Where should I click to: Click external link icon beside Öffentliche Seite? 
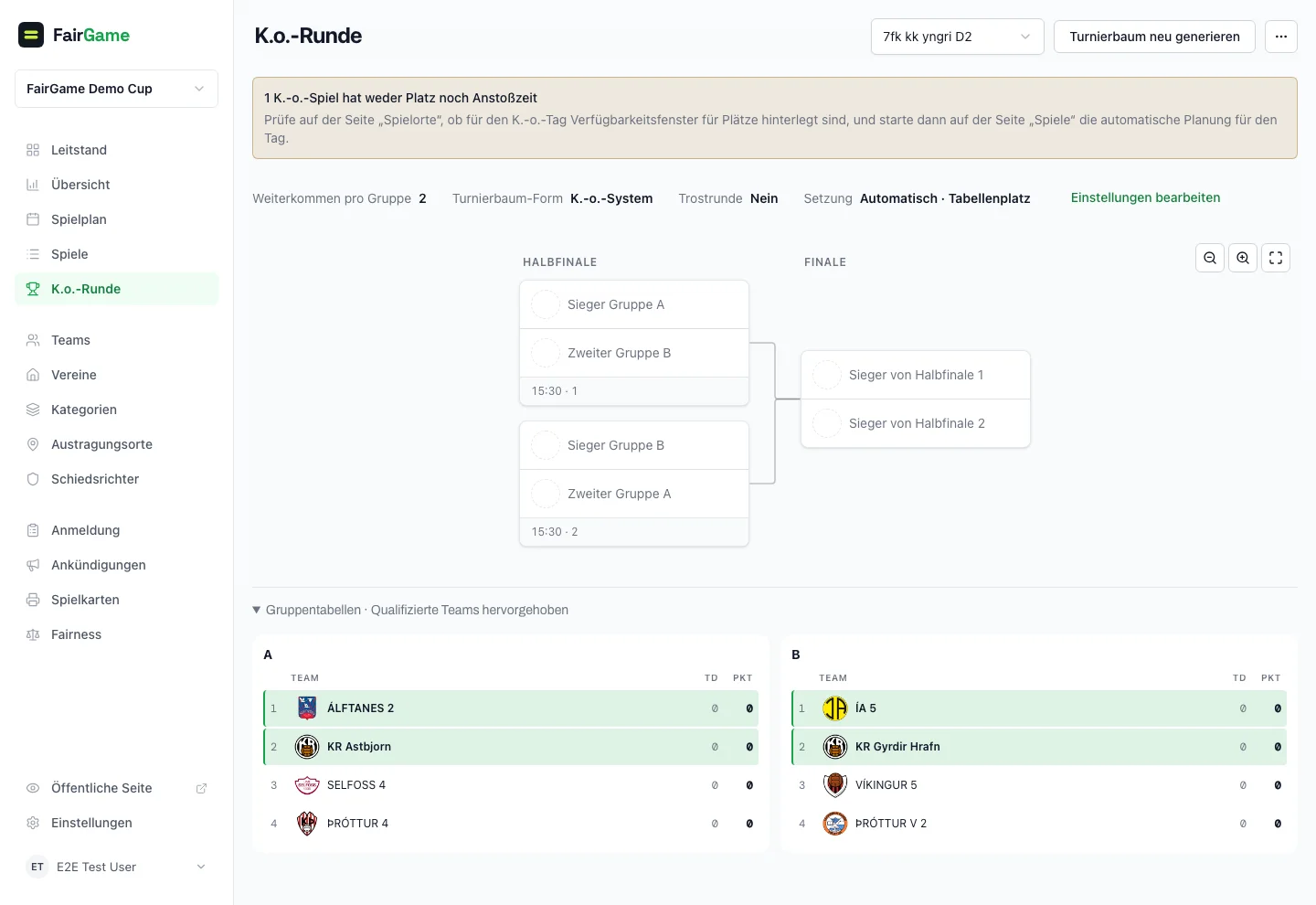(202, 788)
